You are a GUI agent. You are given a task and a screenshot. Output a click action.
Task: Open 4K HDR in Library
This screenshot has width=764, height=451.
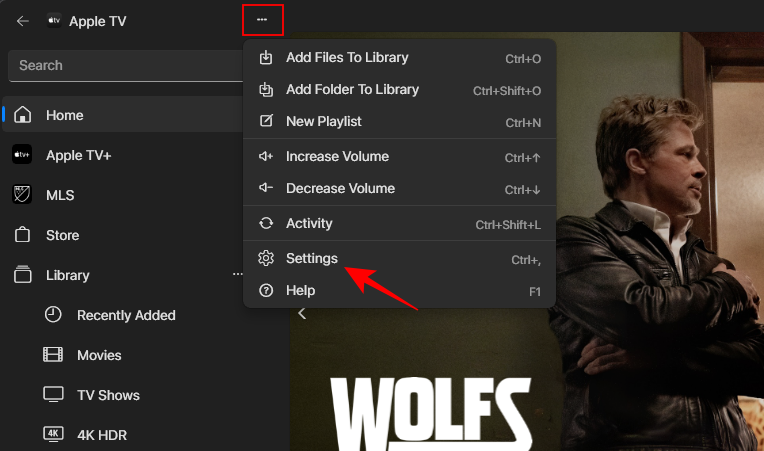click(102, 435)
